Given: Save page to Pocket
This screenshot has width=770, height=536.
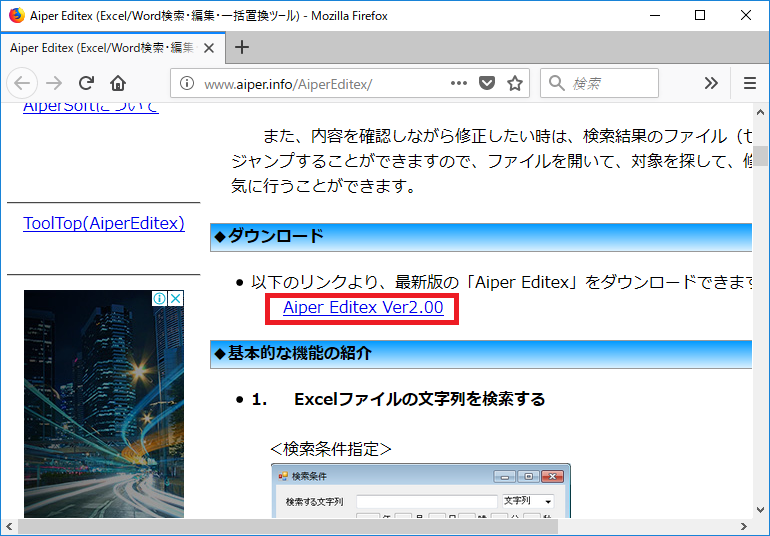Looking at the screenshot, I should (487, 83).
